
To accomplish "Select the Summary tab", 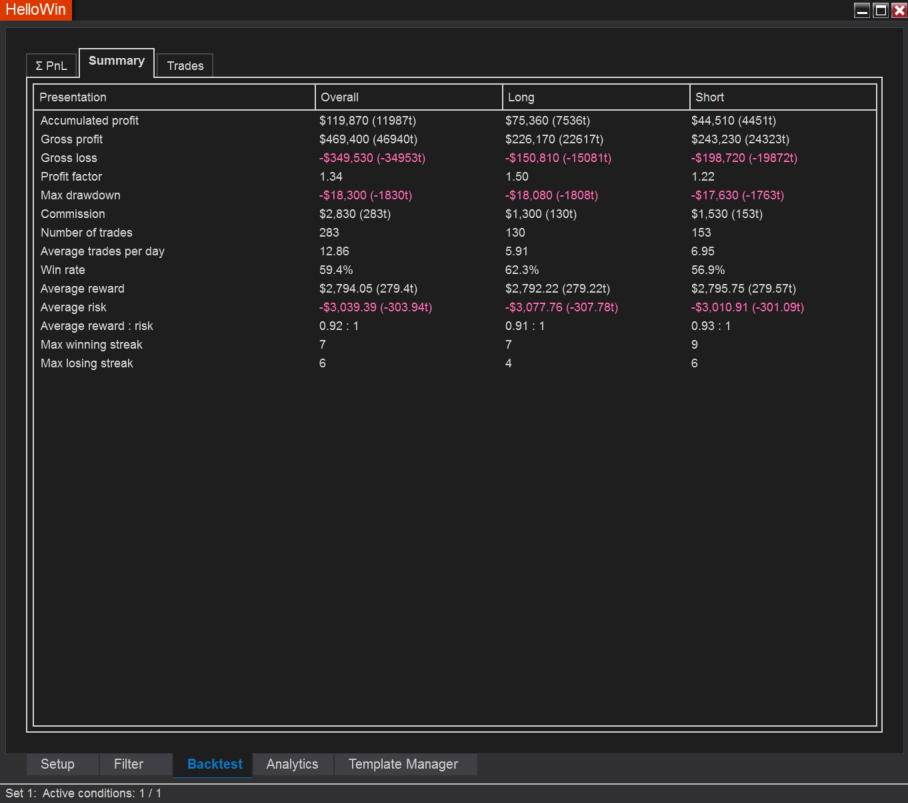I will 116,60.
